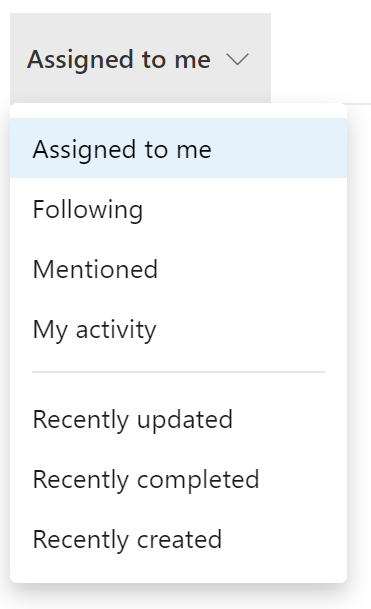
Task: Switch to Recently updated work items
Action: (x=178, y=419)
